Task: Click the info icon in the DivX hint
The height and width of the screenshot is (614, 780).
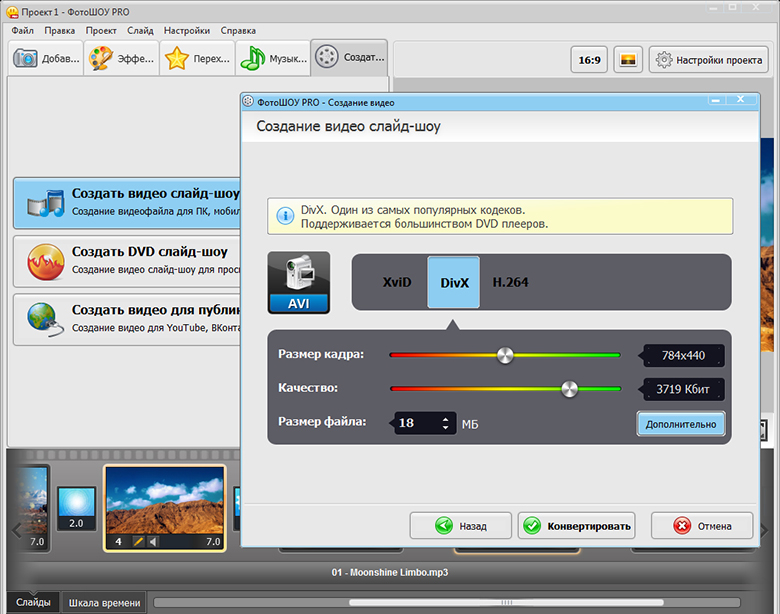Action: [285, 216]
